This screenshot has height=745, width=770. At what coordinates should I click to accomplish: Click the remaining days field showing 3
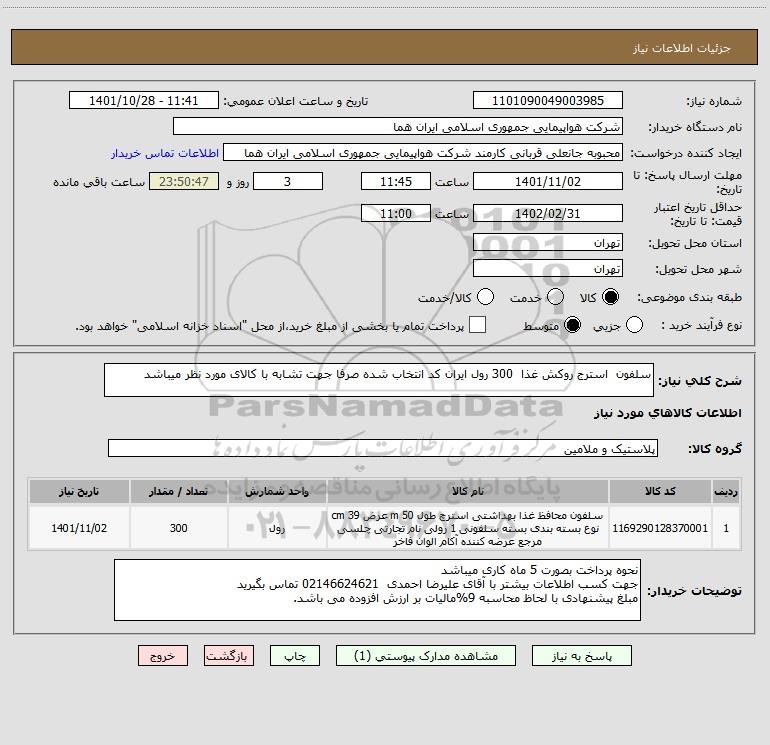click(288, 181)
